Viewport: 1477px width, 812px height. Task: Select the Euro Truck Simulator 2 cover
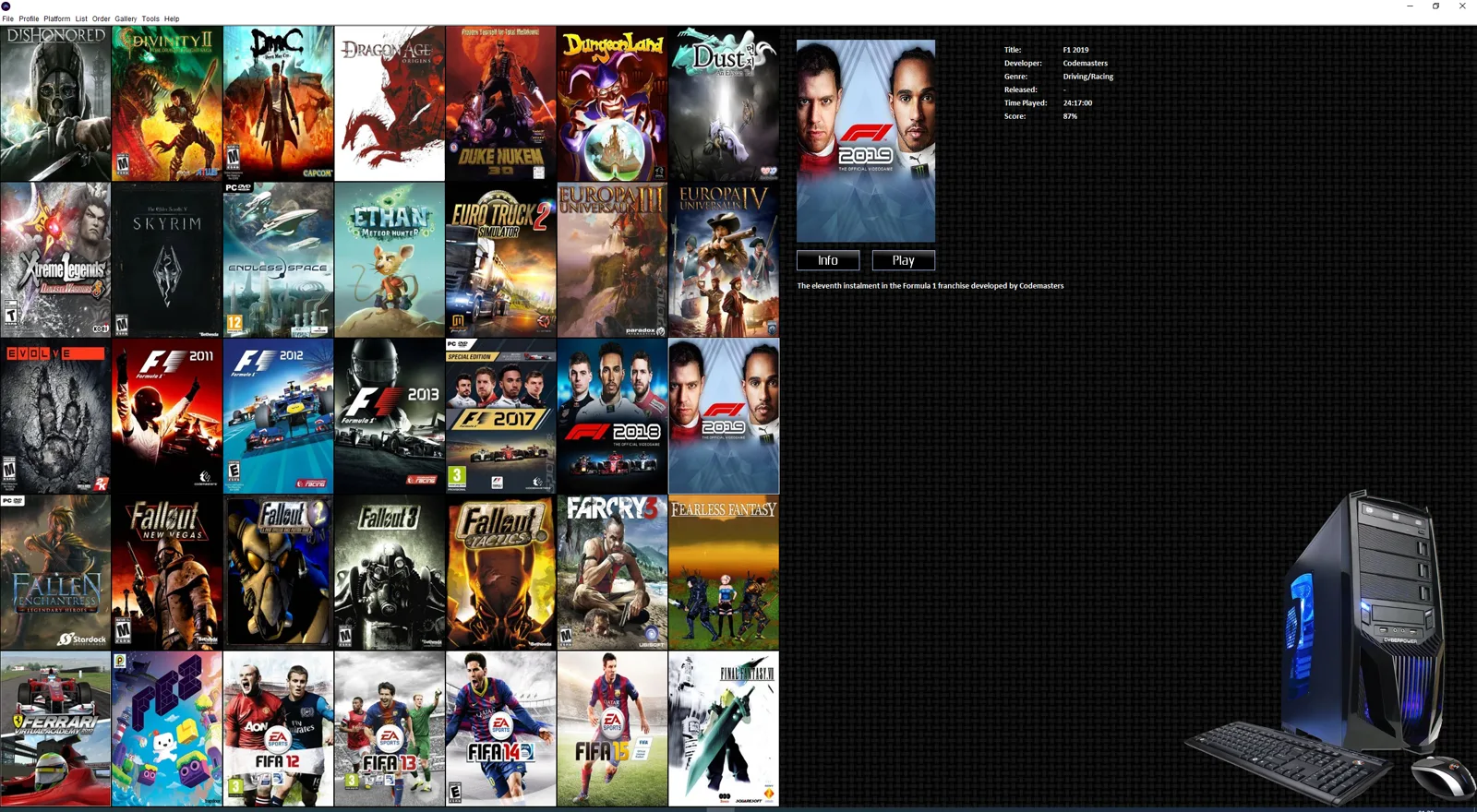click(x=501, y=259)
